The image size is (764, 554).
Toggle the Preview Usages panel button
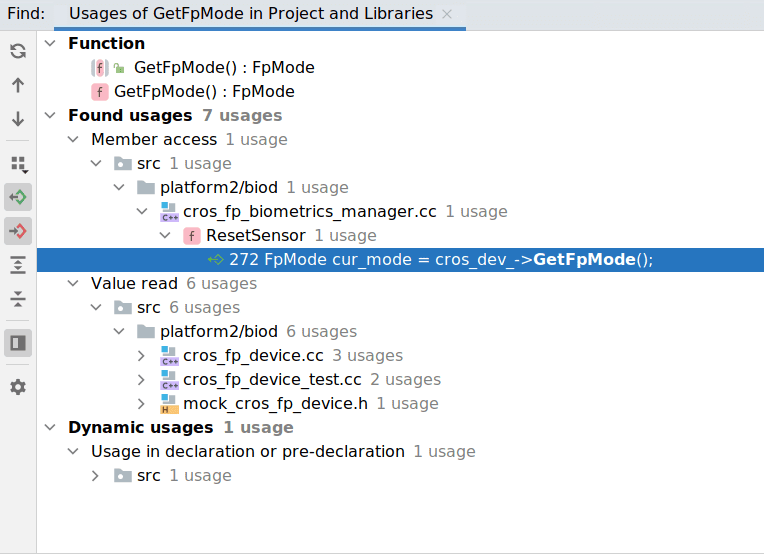(x=18, y=343)
